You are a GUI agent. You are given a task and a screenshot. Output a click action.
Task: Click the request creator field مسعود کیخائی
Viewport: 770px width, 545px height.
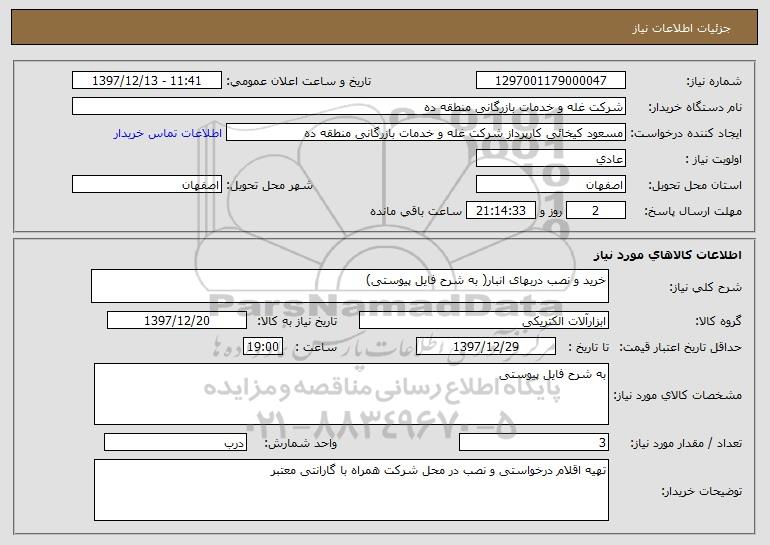pyautogui.click(x=426, y=133)
